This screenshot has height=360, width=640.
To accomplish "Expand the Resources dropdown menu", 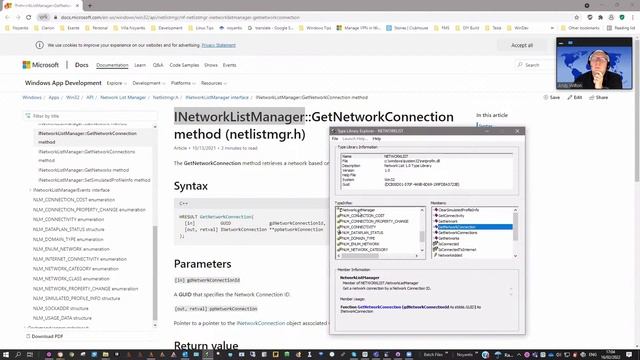I will pyautogui.click(x=213, y=83).
